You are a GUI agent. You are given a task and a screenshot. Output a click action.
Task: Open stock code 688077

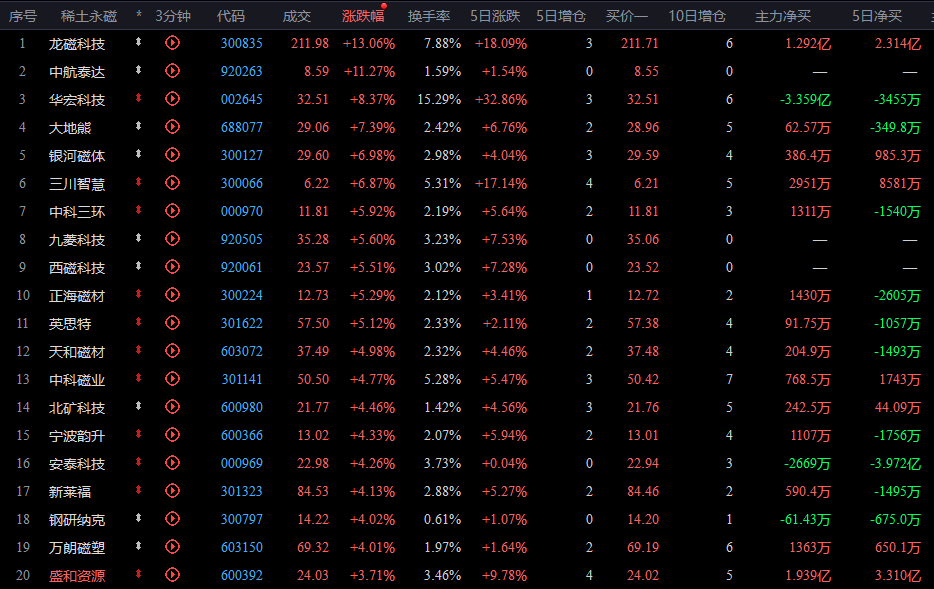241,127
